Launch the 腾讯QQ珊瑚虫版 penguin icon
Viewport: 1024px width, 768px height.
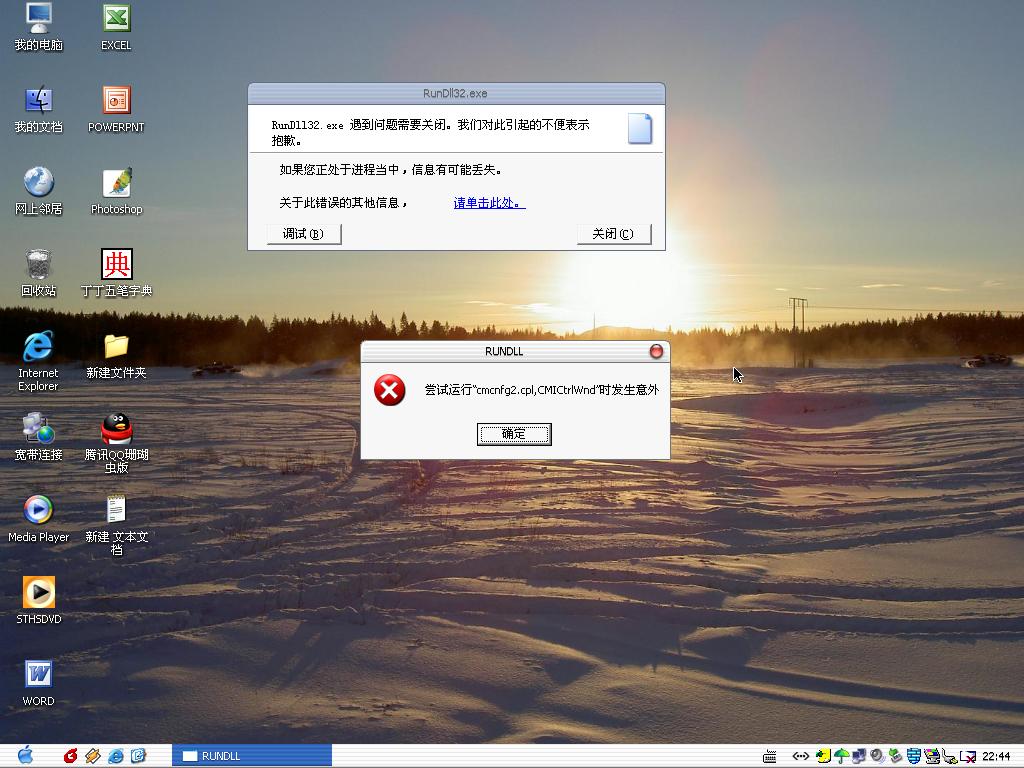[116, 443]
